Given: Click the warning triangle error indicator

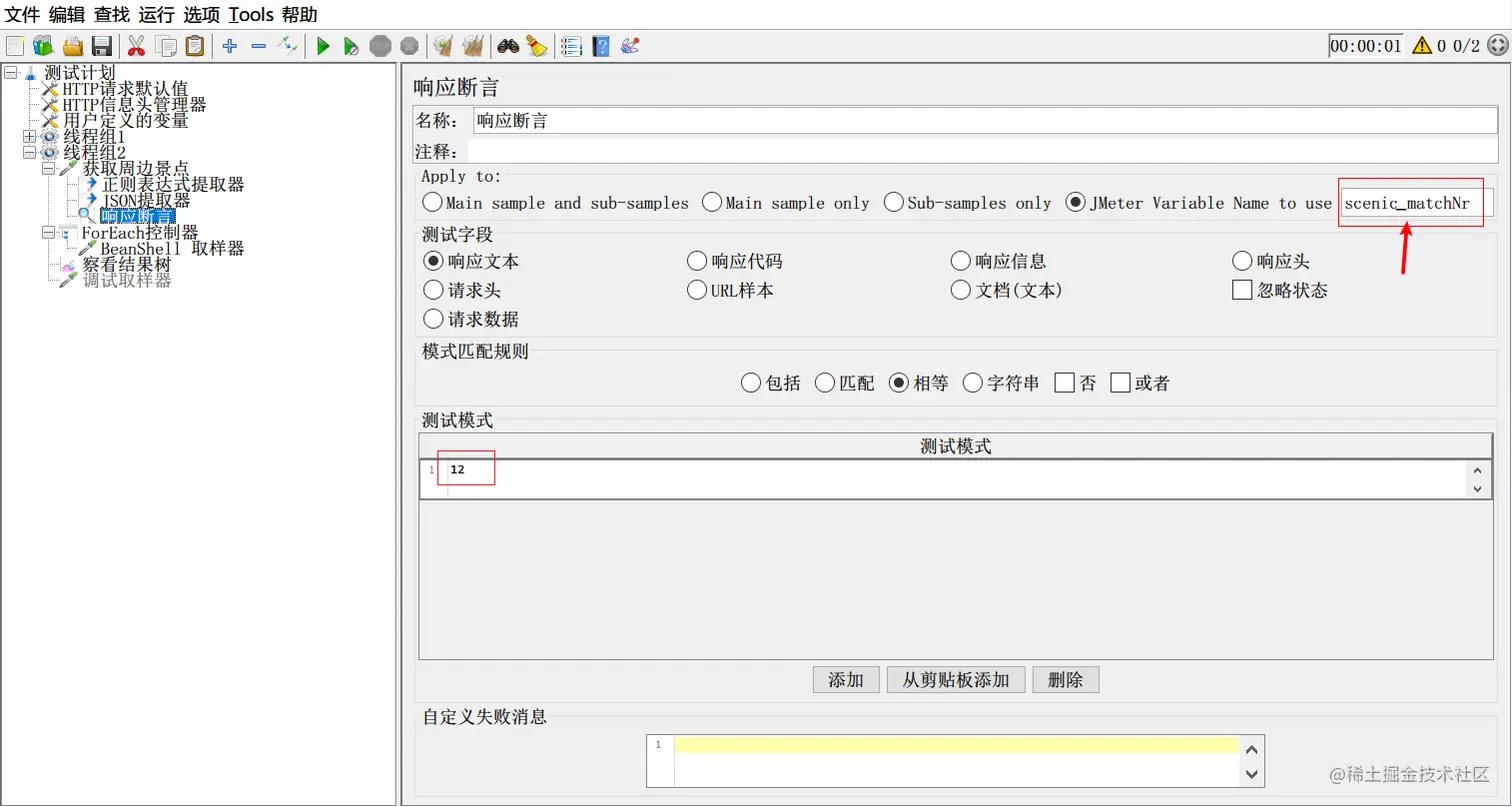Looking at the screenshot, I should click(1420, 44).
